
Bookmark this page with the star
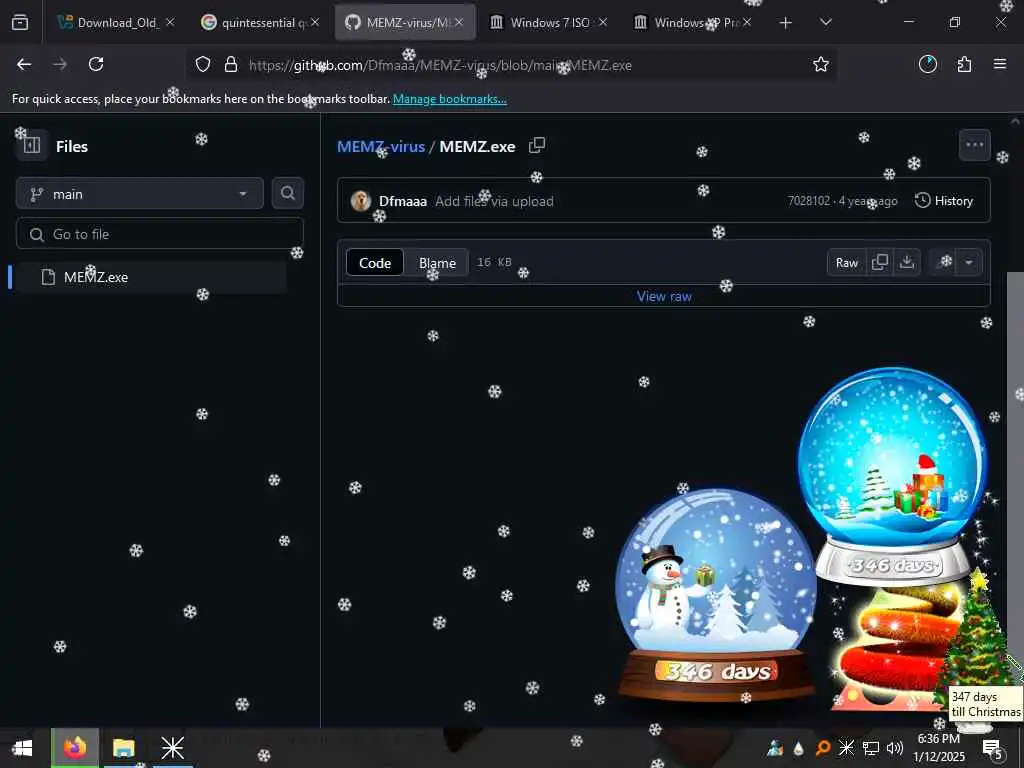(x=821, y=64)
